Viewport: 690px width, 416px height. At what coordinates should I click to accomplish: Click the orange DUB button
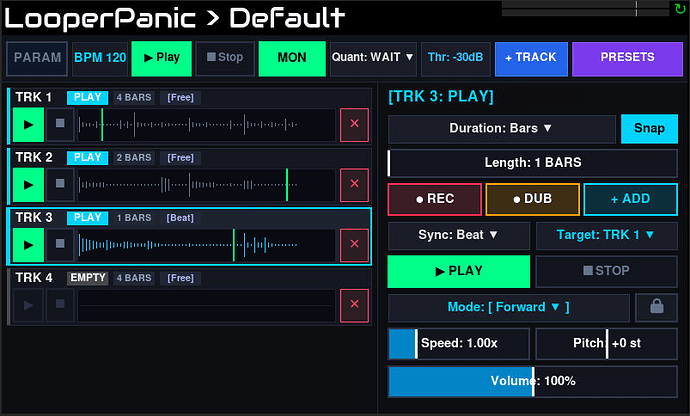tap(532, 199)
